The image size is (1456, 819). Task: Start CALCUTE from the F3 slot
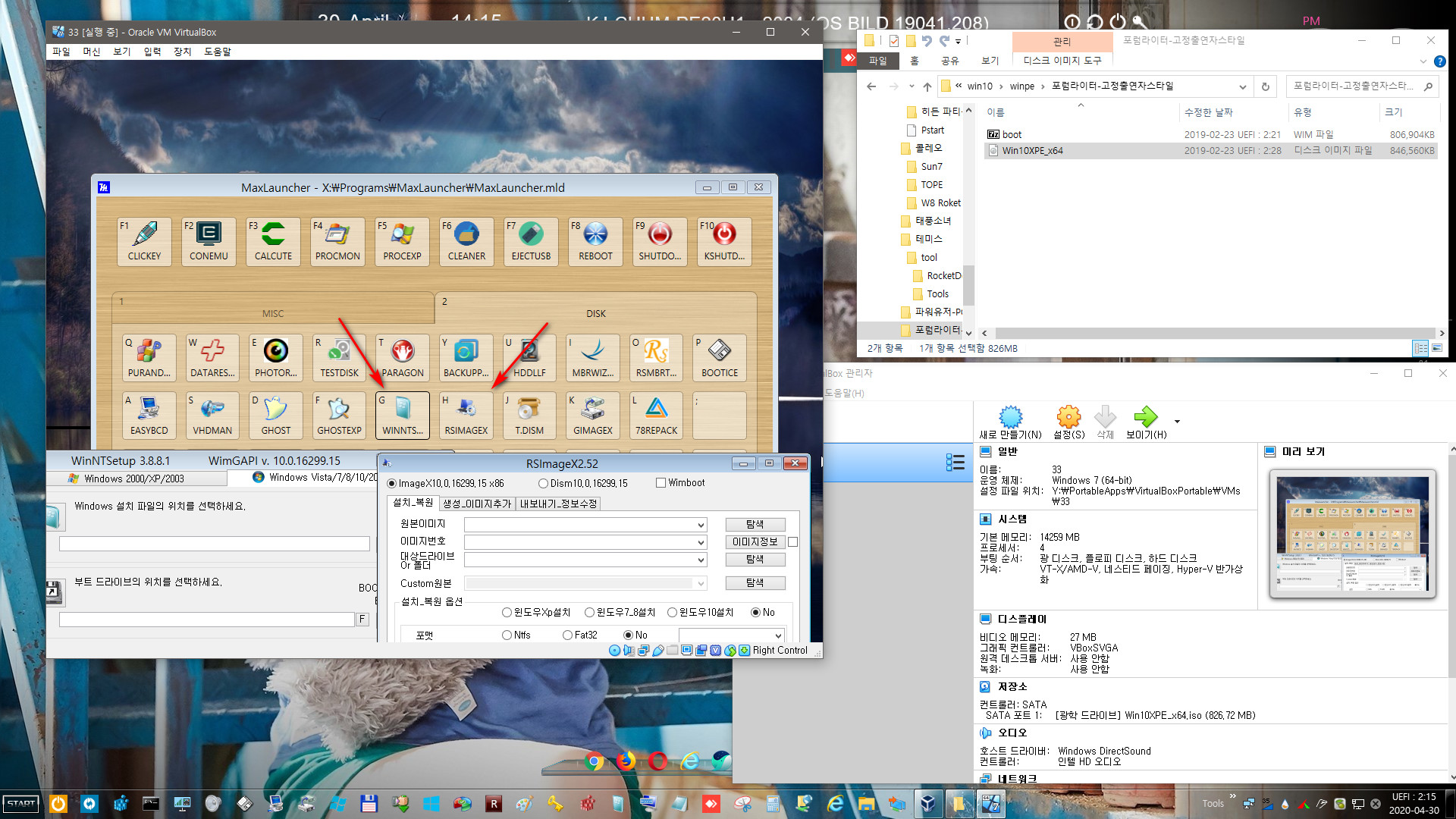point(273,241)
